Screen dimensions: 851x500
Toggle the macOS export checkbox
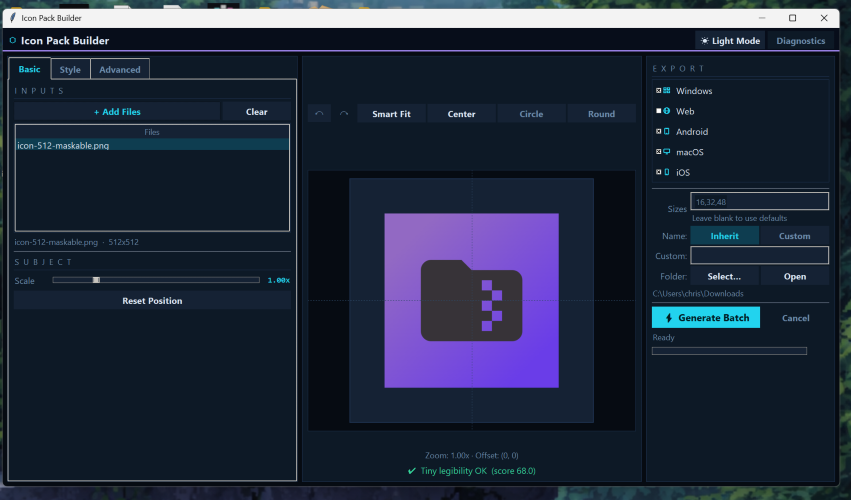658,152
